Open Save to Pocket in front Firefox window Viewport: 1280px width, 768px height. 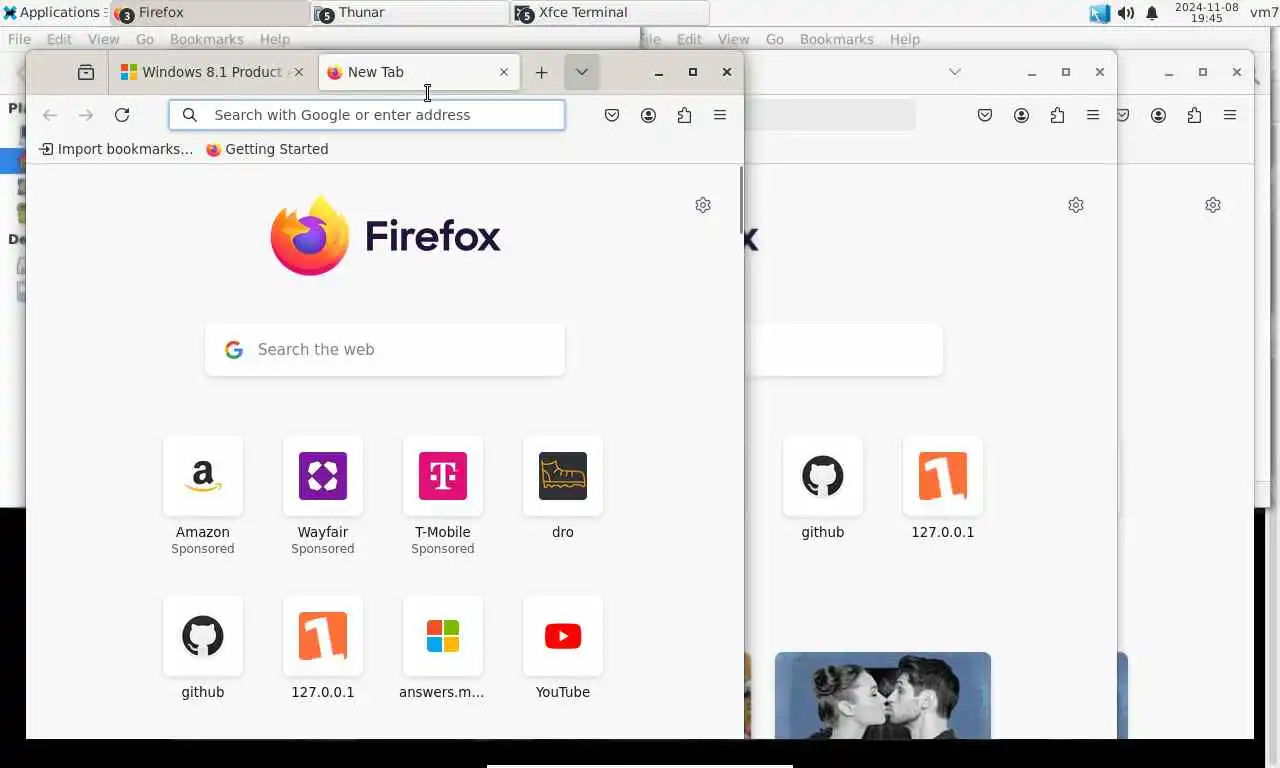(612, 115)
